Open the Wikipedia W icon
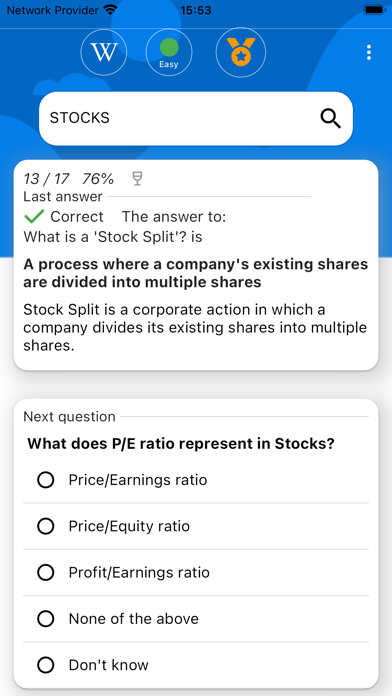392x696 pixels. coord(103,52)
